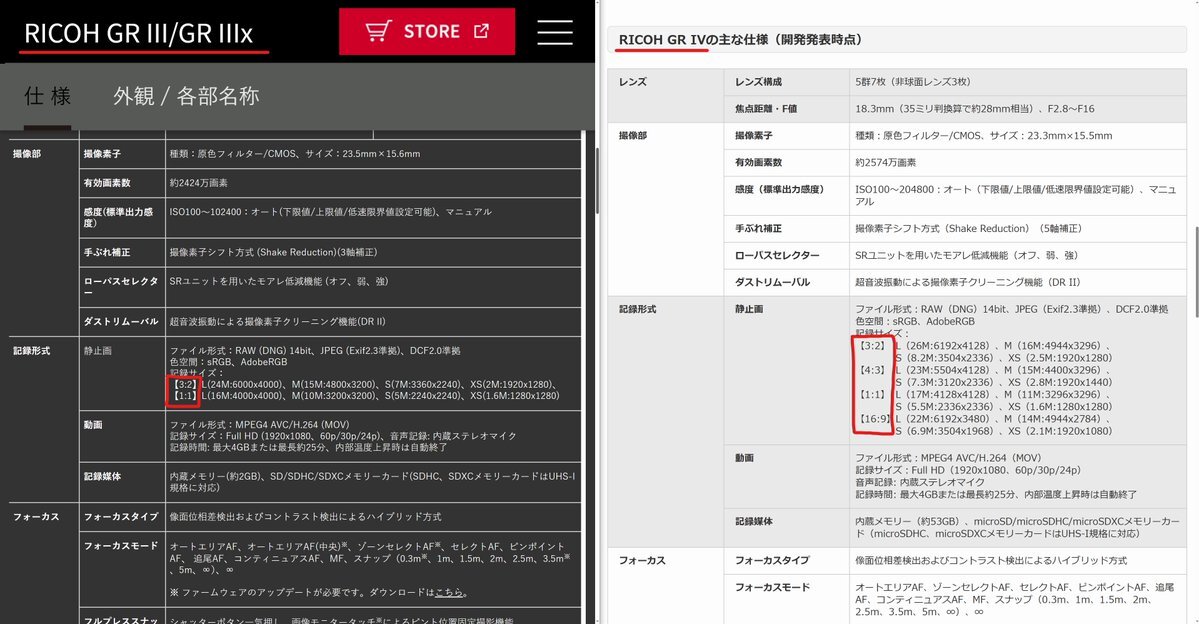The image size is (1199, 624).
Task: Click 有効画素数 label on the GR III page
Action: pyautogui.click(x=106, y=183)
